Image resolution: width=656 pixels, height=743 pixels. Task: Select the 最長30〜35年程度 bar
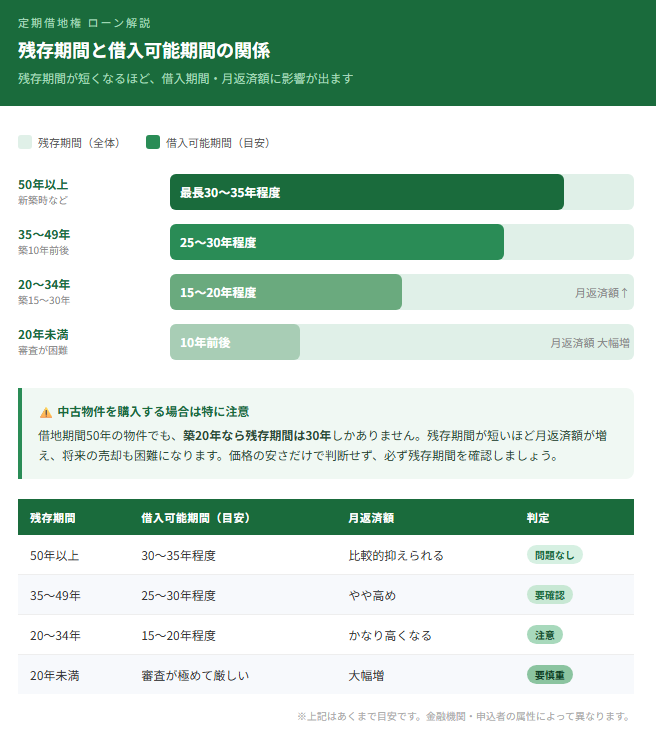pyautogui.click(x=366, y=192)
